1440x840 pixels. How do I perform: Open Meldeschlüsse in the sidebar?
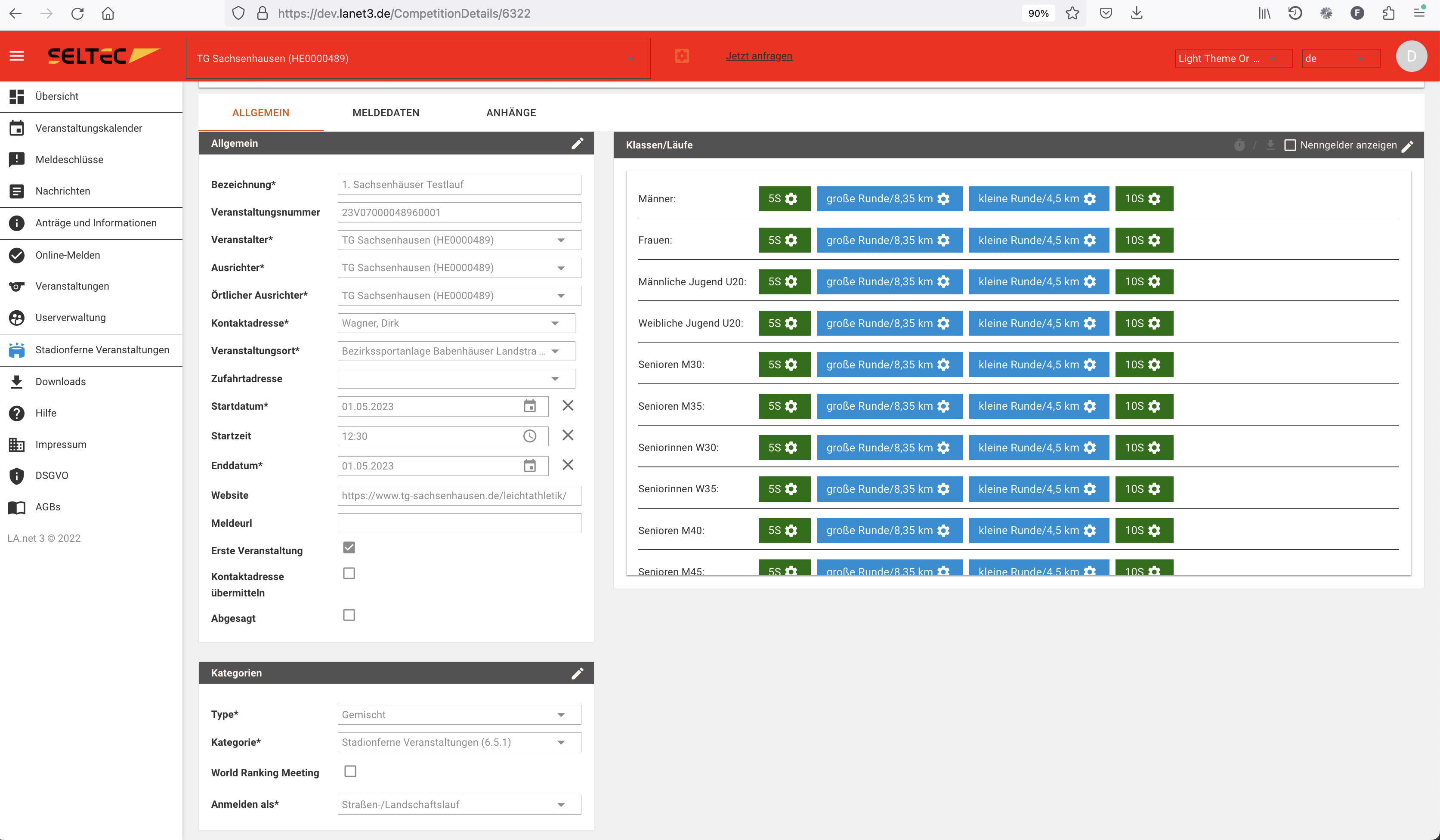pos(91,159)
